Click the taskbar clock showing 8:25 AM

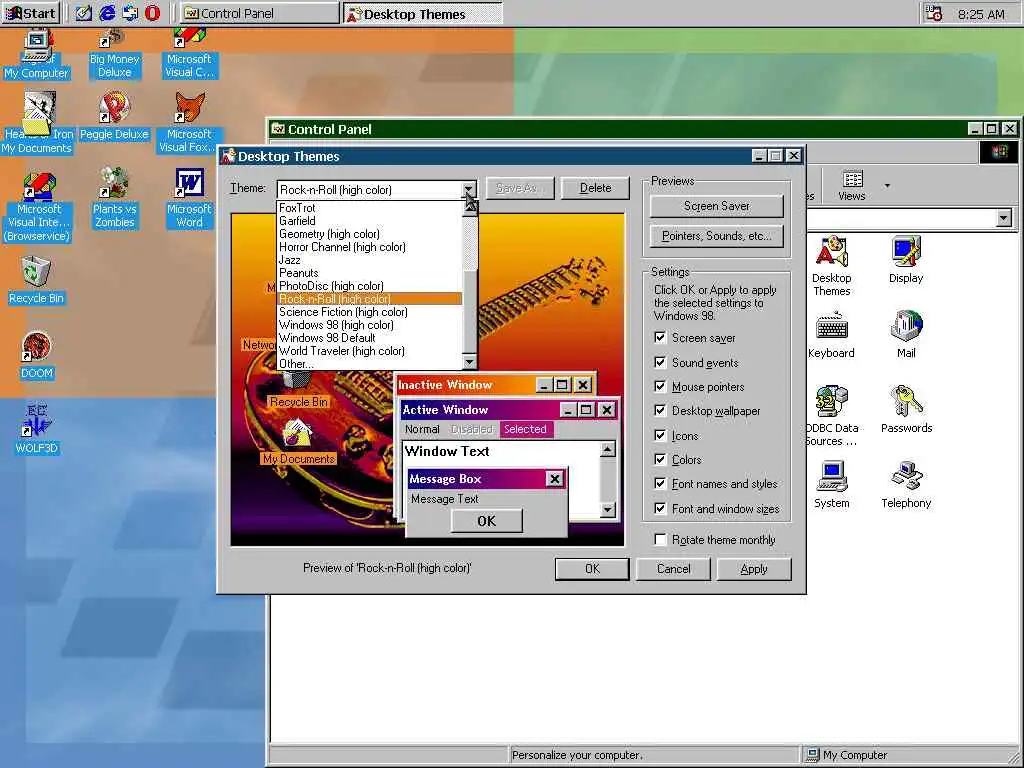pos(981,14)
